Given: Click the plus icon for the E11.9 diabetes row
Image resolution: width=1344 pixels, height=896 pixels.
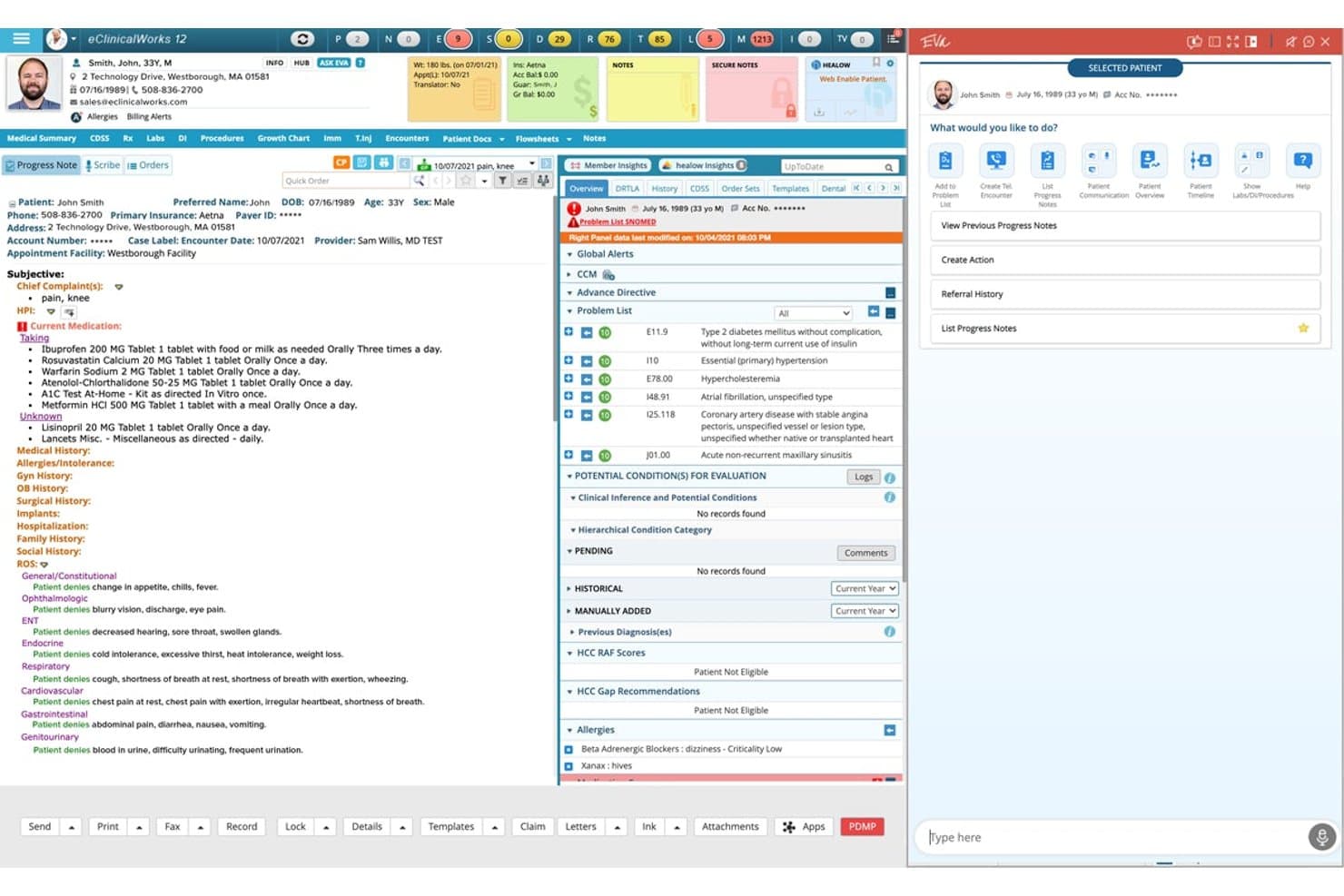Looking at the screenshot, I should point(568,332).
